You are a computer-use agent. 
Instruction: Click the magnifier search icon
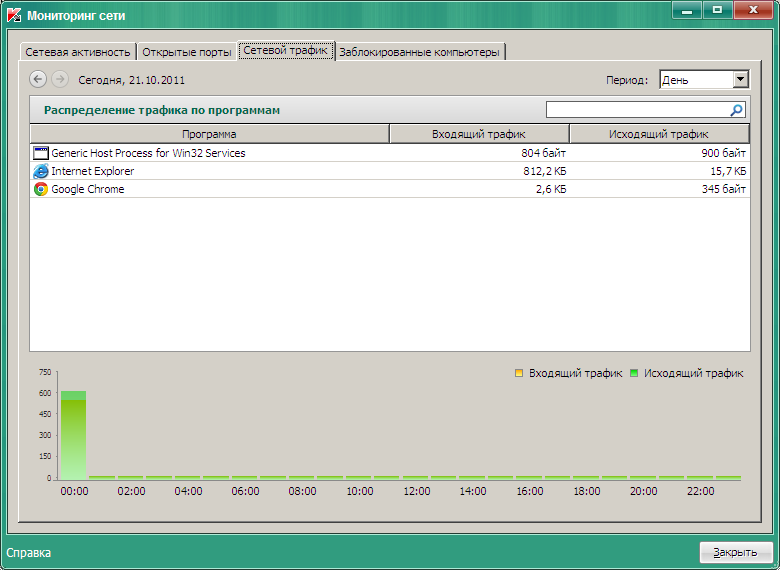(737, 110)
